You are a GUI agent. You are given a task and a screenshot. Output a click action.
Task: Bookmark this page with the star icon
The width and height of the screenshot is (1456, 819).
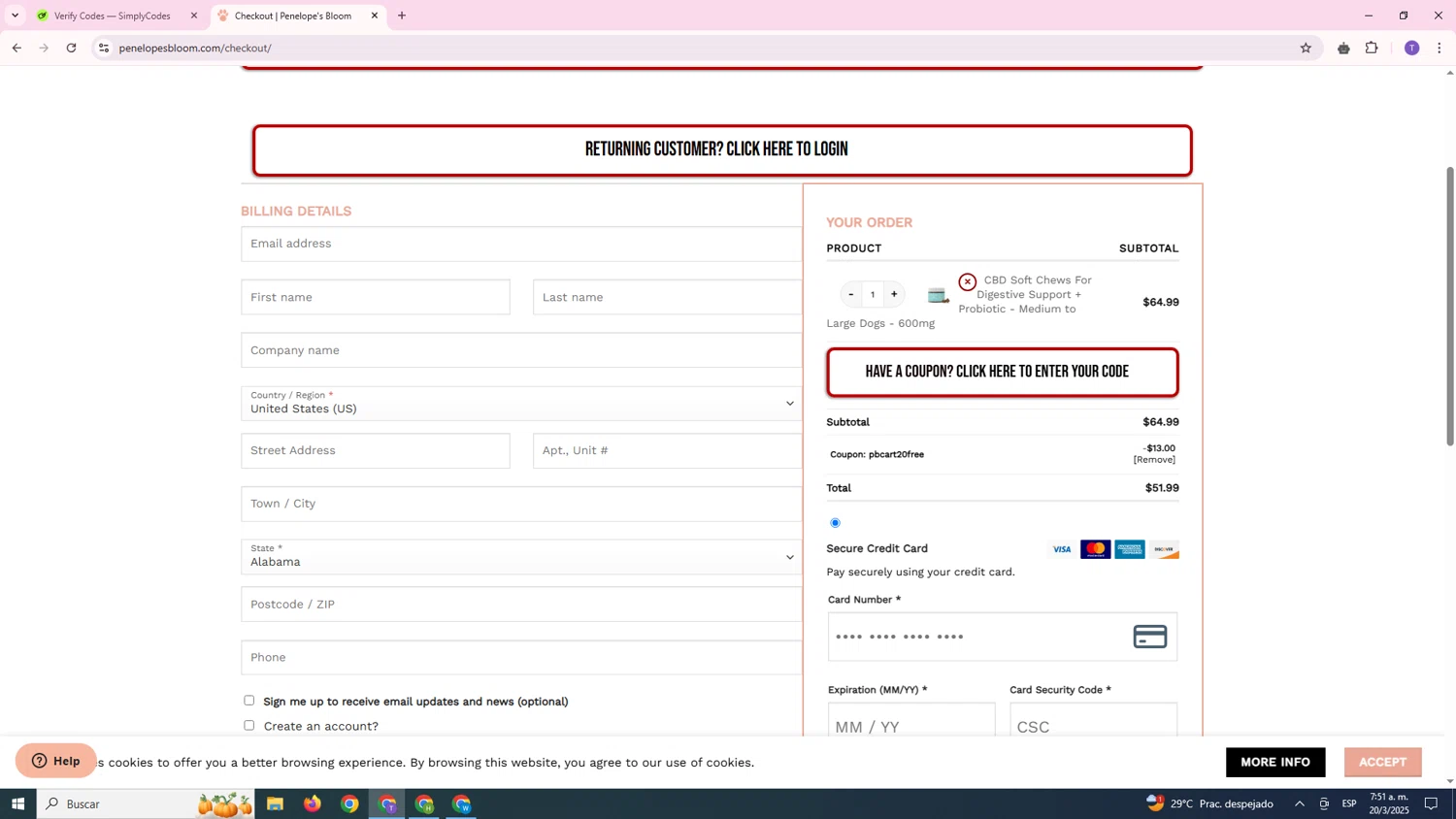pos(1306,48)
